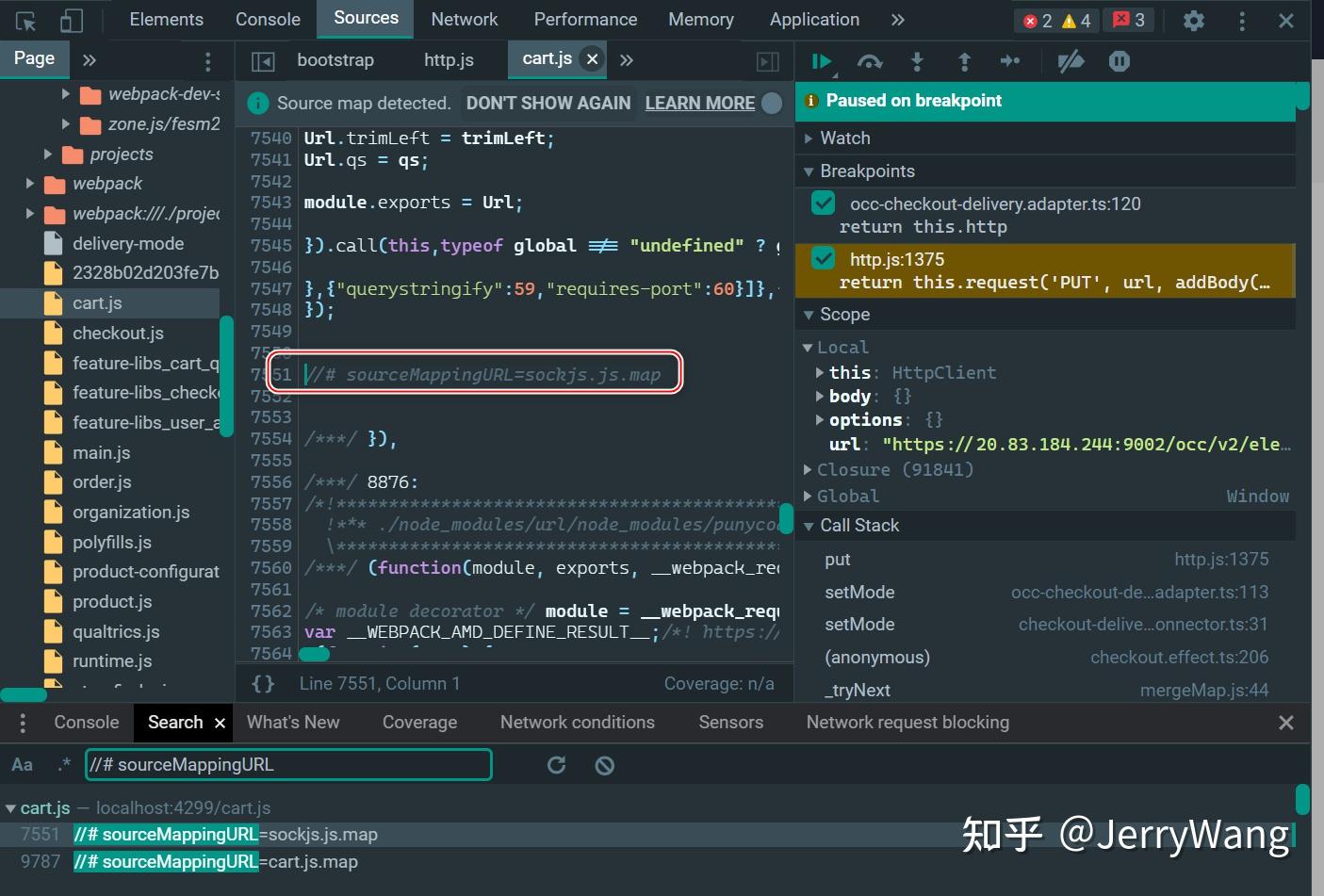
Task: Toggle the device toolbar icon
Action: click(x=71, y=20)
